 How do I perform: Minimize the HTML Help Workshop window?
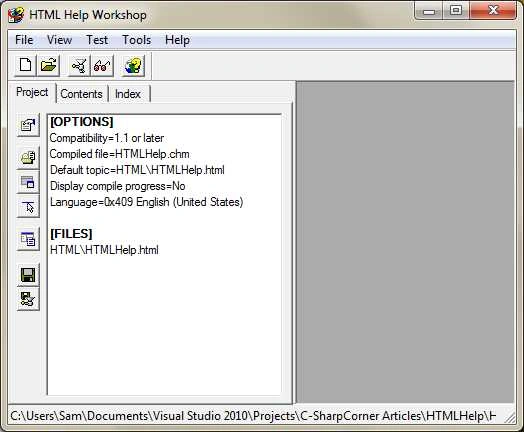coord(429,11)
